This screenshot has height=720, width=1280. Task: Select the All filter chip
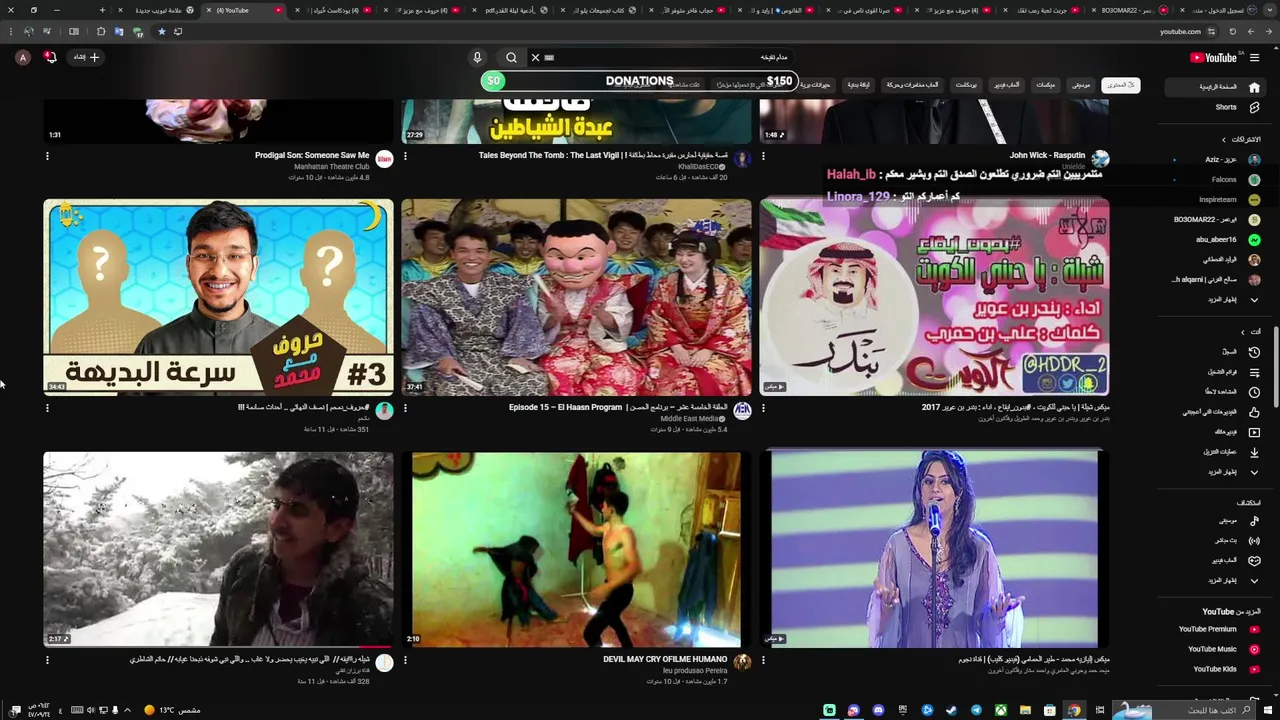(1121, 85)
